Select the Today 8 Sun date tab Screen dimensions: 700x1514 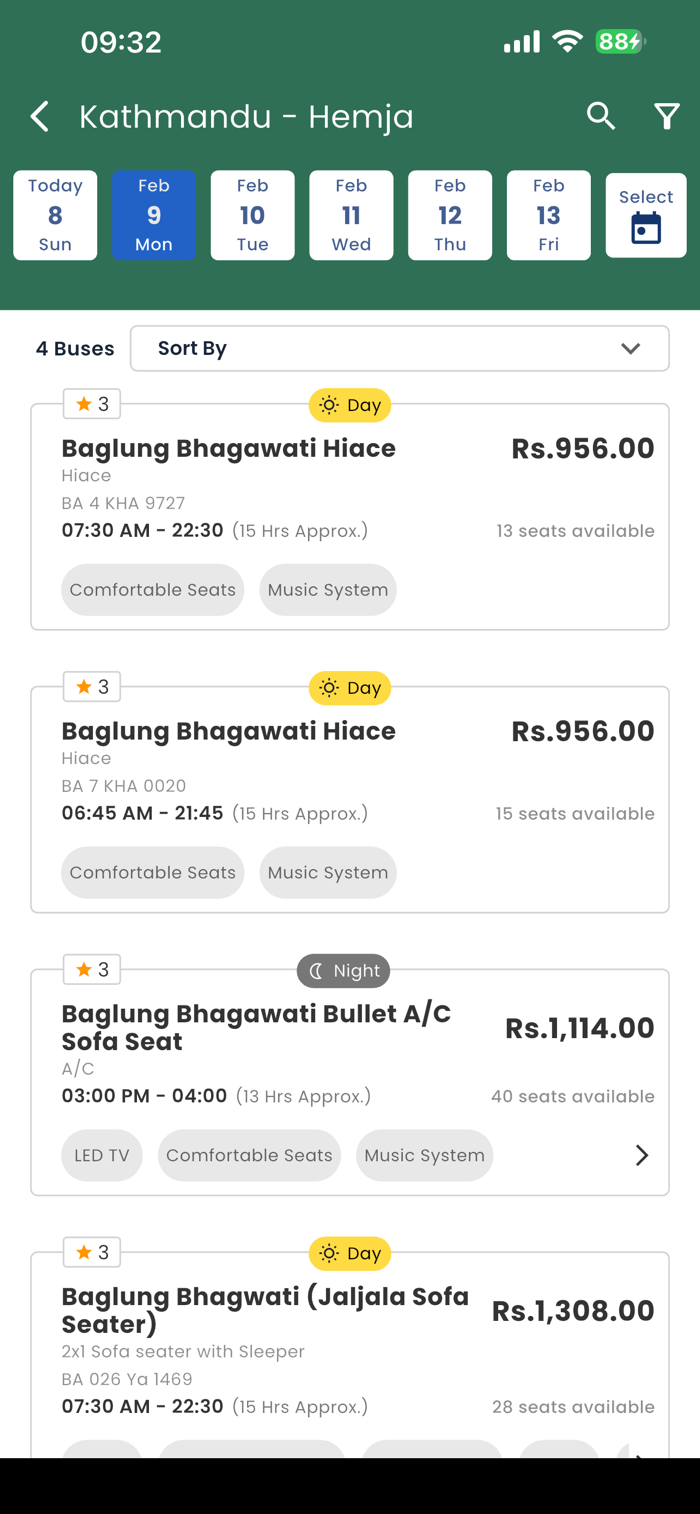55,215
